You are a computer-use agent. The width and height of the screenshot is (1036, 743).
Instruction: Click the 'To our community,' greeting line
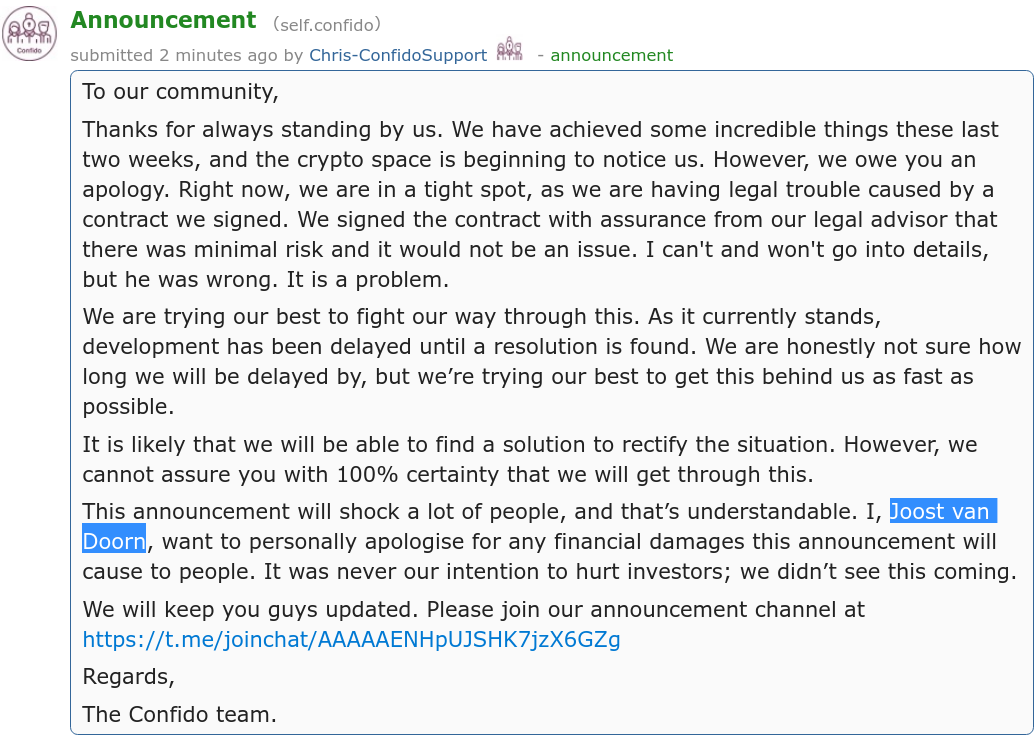tap(180, 92)
